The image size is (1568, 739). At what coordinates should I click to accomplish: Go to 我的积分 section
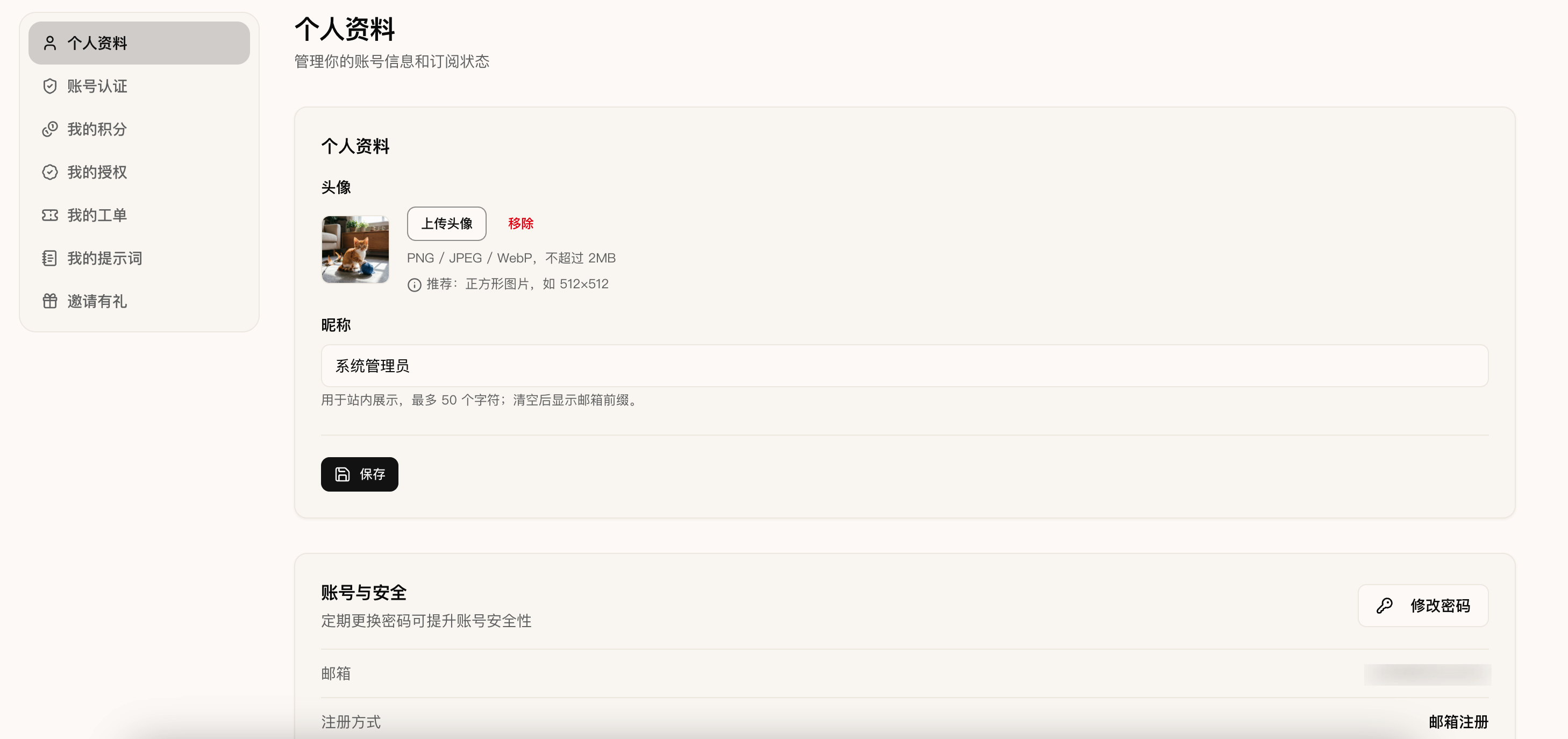[x=139, y=129]
